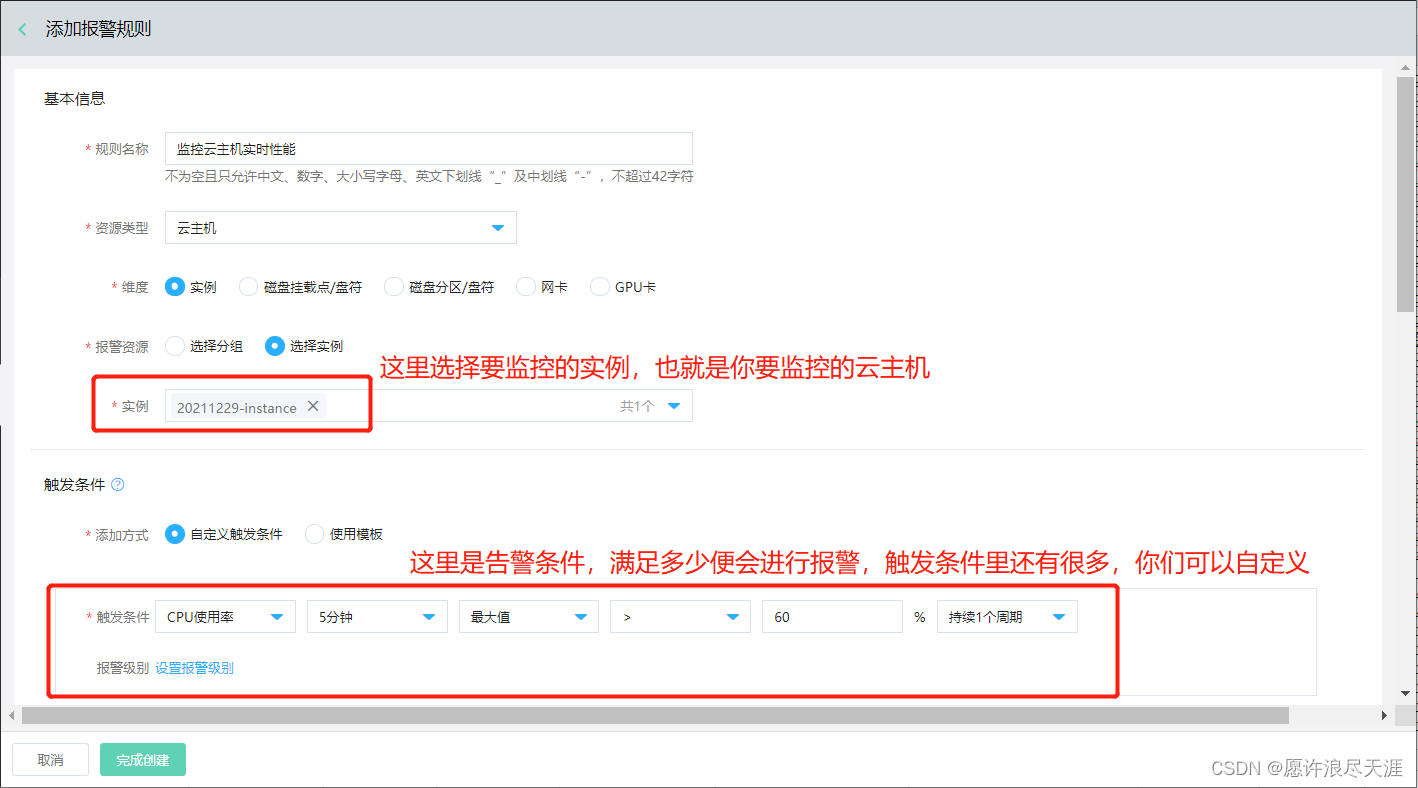Expand the instance selector dropdown arrow
This screenshot has height=788, width=1418.
click(x=674, y=406)
